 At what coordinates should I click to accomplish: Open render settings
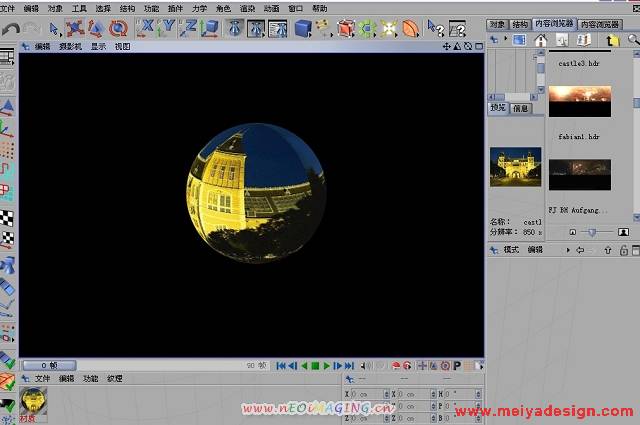point(278,29)
